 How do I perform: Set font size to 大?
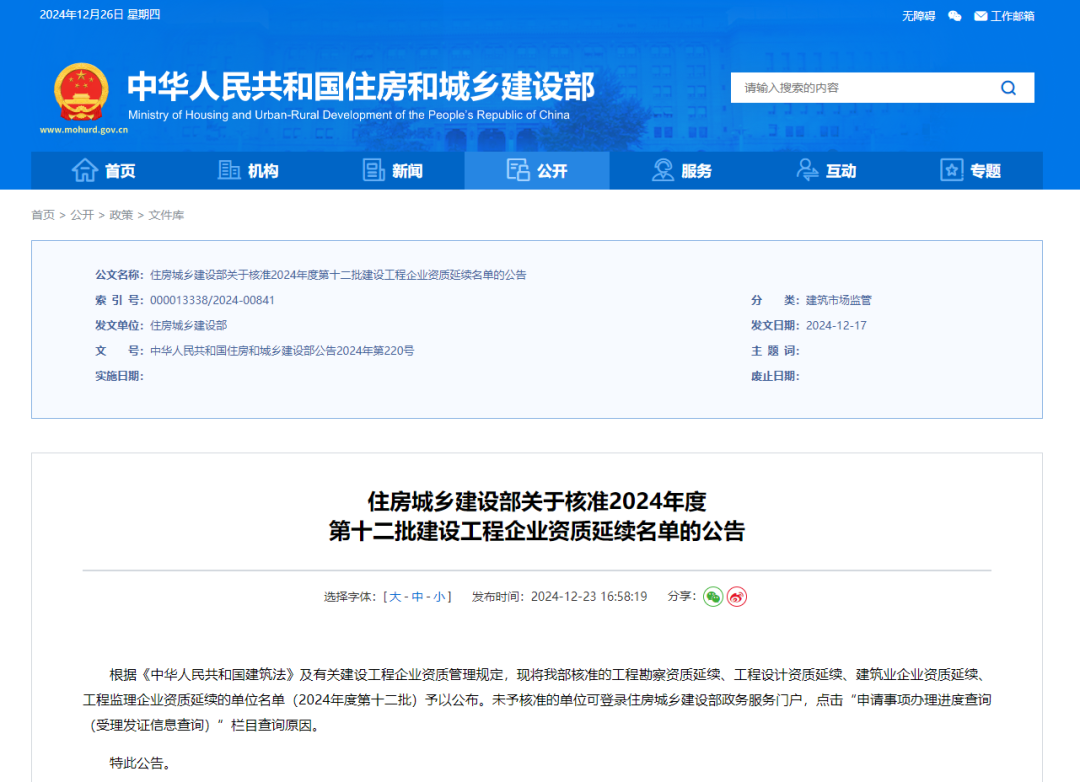pyautogui.click(x=395, y=597)
